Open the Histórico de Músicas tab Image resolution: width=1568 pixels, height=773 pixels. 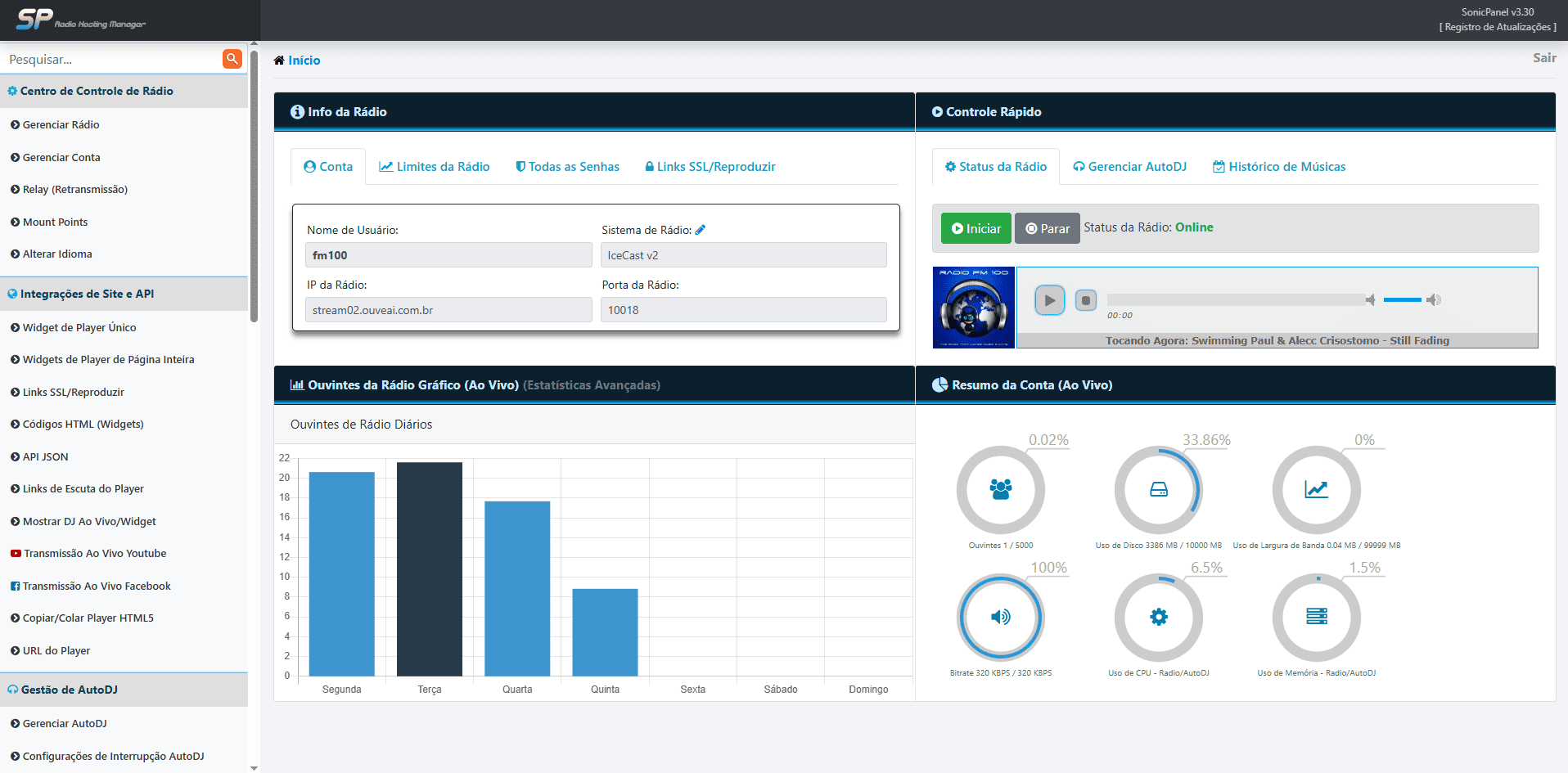click(1279, 167)
